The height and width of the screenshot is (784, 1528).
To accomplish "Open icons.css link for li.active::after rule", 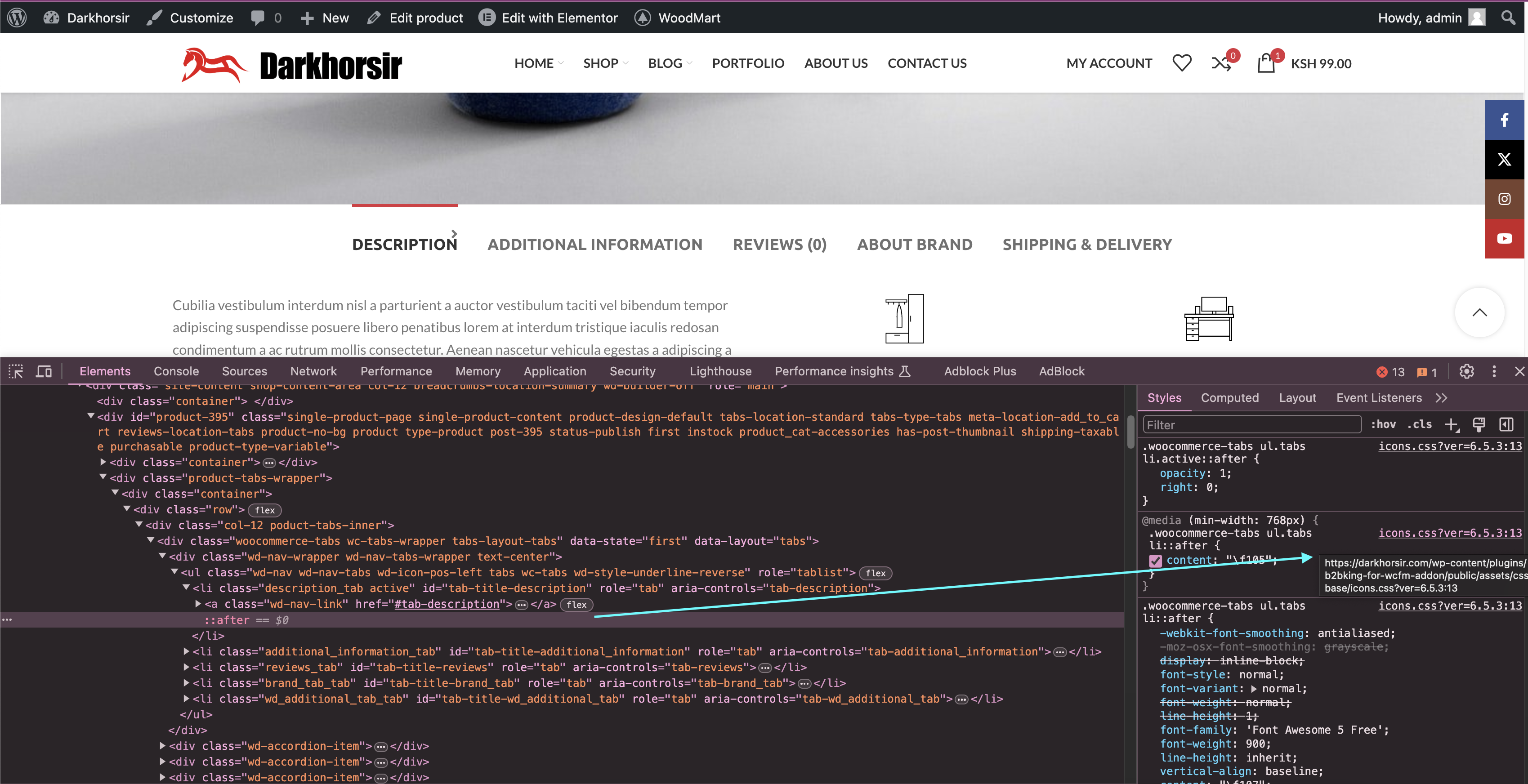I will point(1450,446).
